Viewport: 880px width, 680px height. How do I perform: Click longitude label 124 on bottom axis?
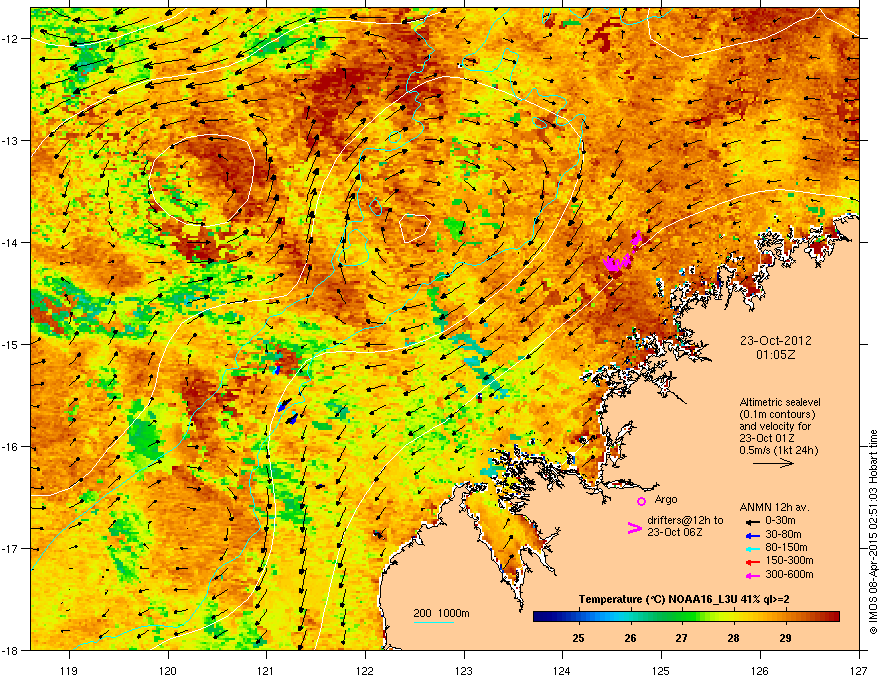562,670
